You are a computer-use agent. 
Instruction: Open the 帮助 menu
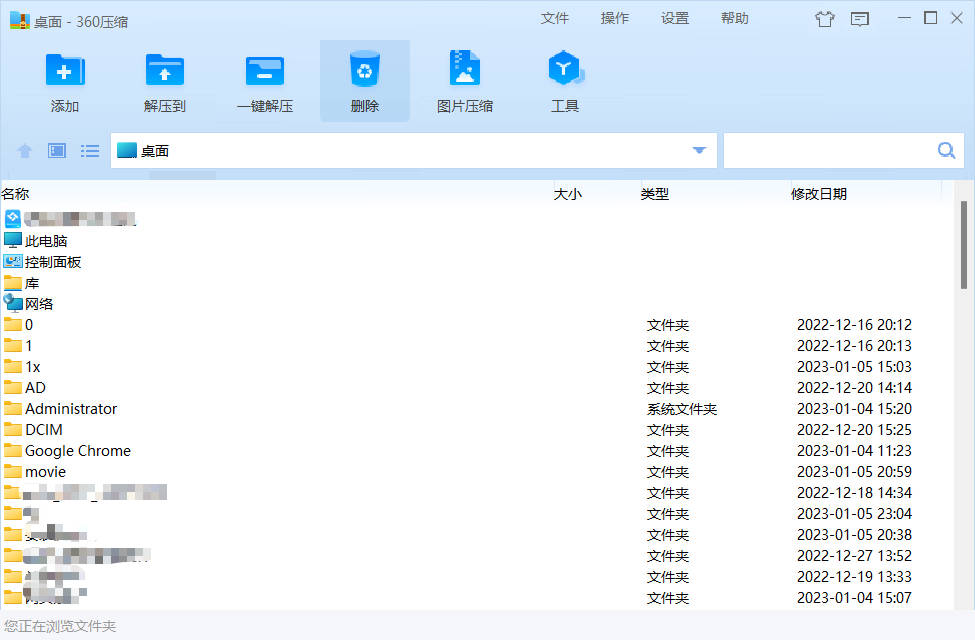pyautogui.click(x=734, y=19)
